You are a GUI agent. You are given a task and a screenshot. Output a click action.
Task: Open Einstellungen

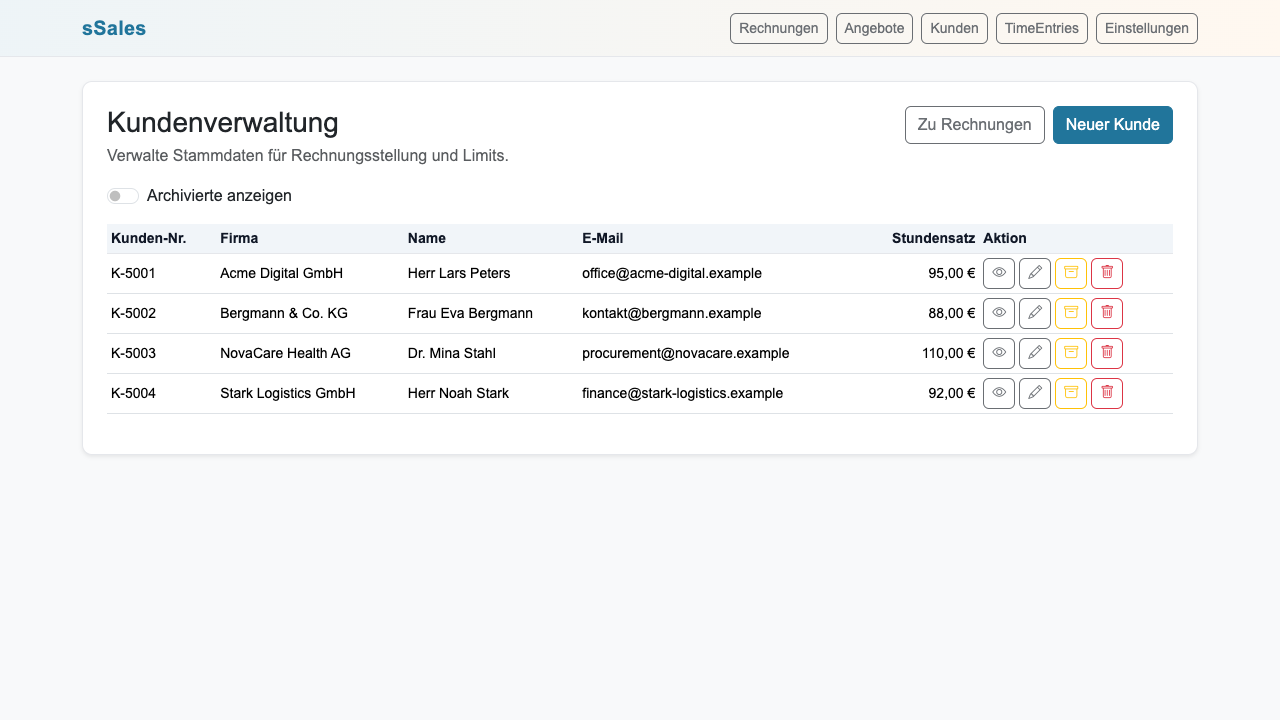[1146, 28]
